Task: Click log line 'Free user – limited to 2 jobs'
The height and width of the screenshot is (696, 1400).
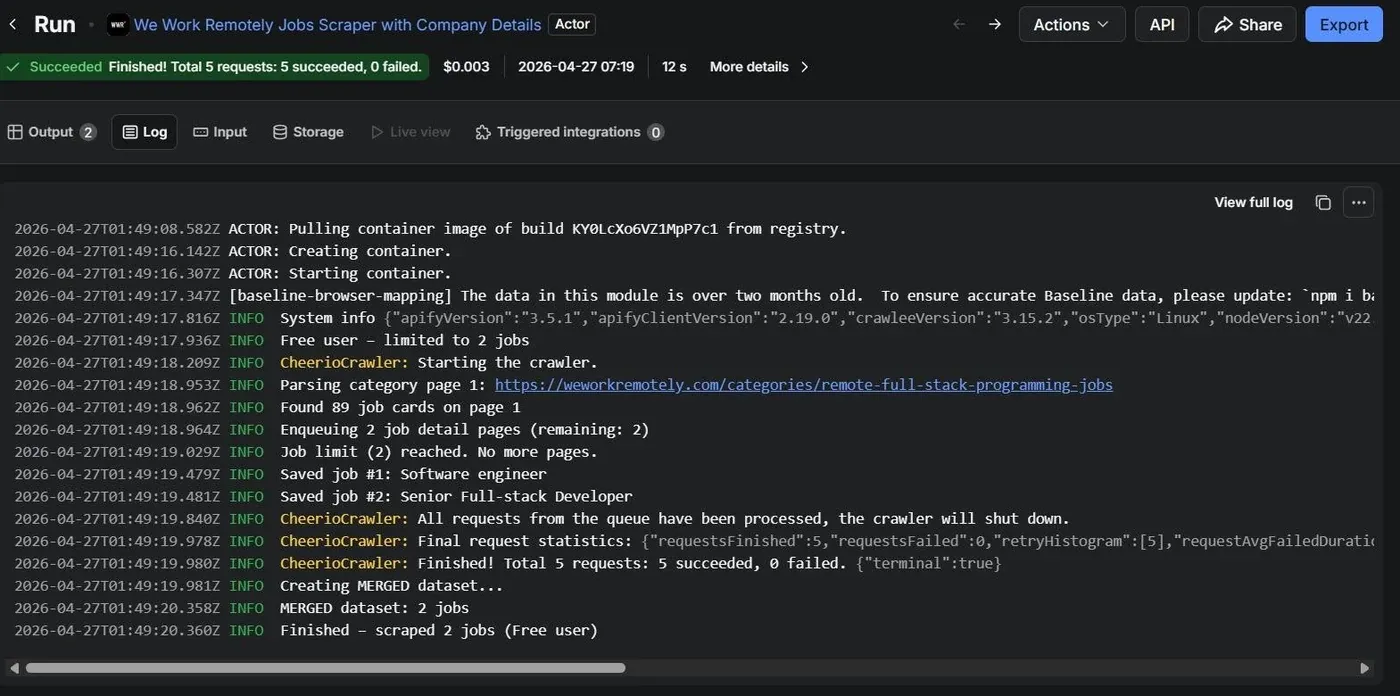Action: [272, 340]
